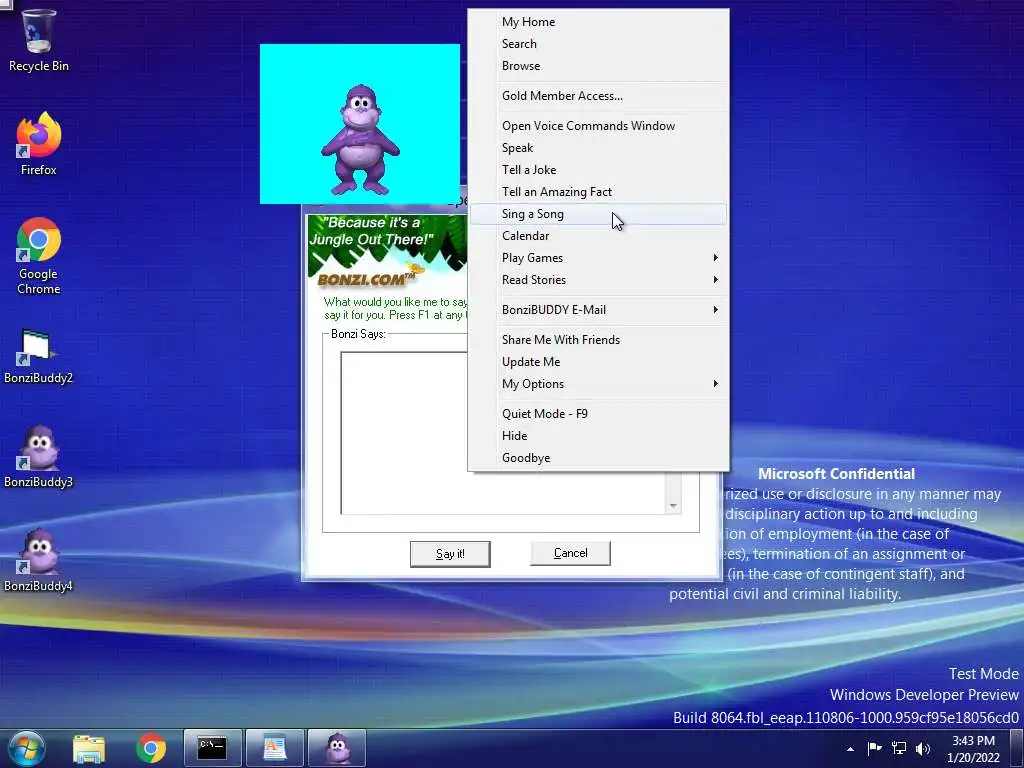Show hidden icons in the system tray

pos(850,749)
